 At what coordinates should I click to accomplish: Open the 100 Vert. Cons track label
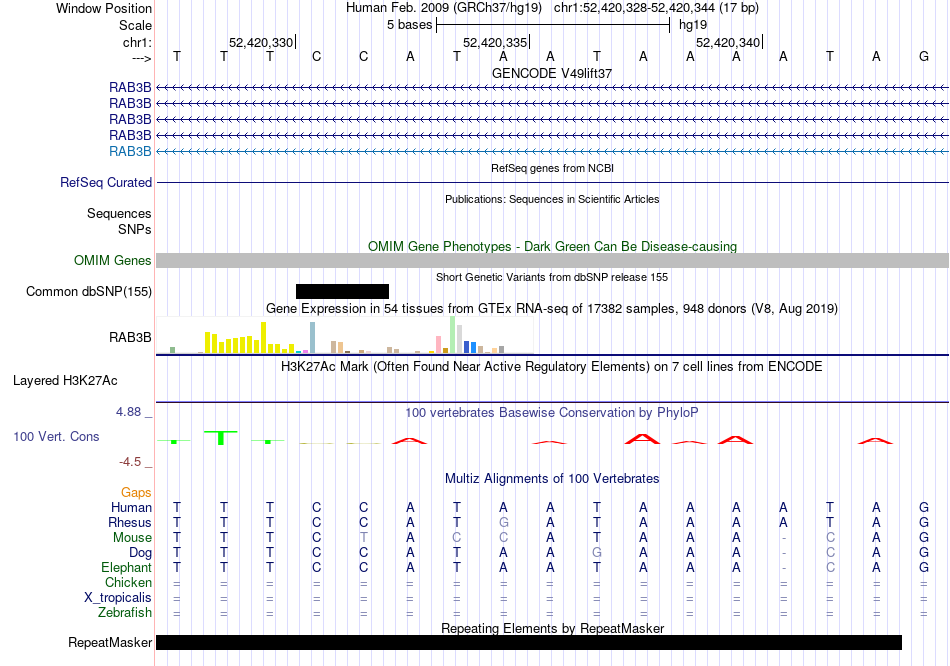[56, 436]
